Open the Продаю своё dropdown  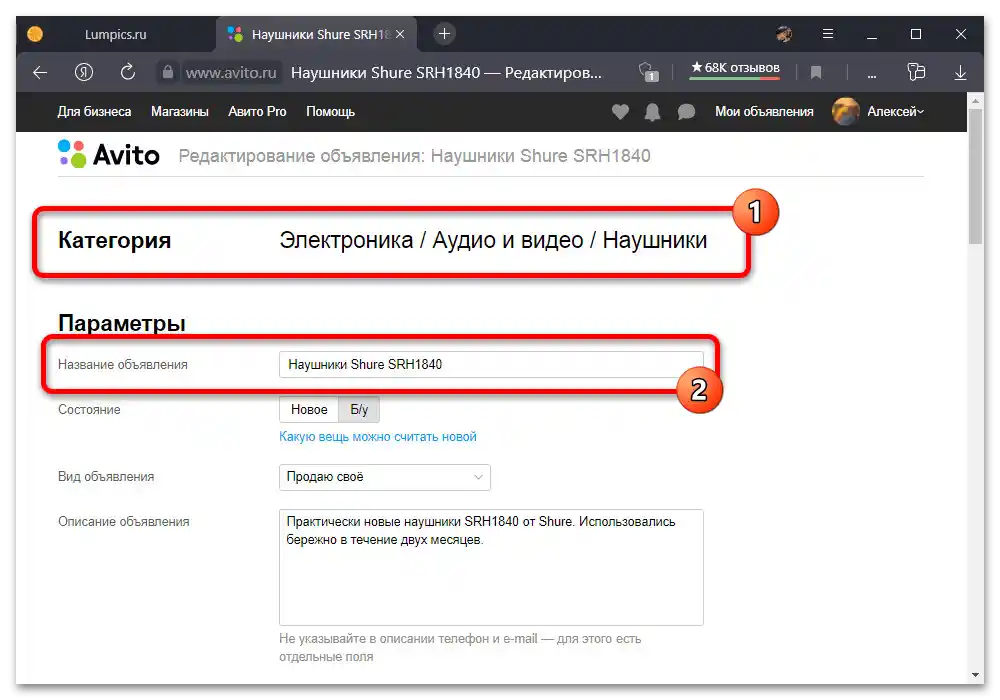(385, 477)
